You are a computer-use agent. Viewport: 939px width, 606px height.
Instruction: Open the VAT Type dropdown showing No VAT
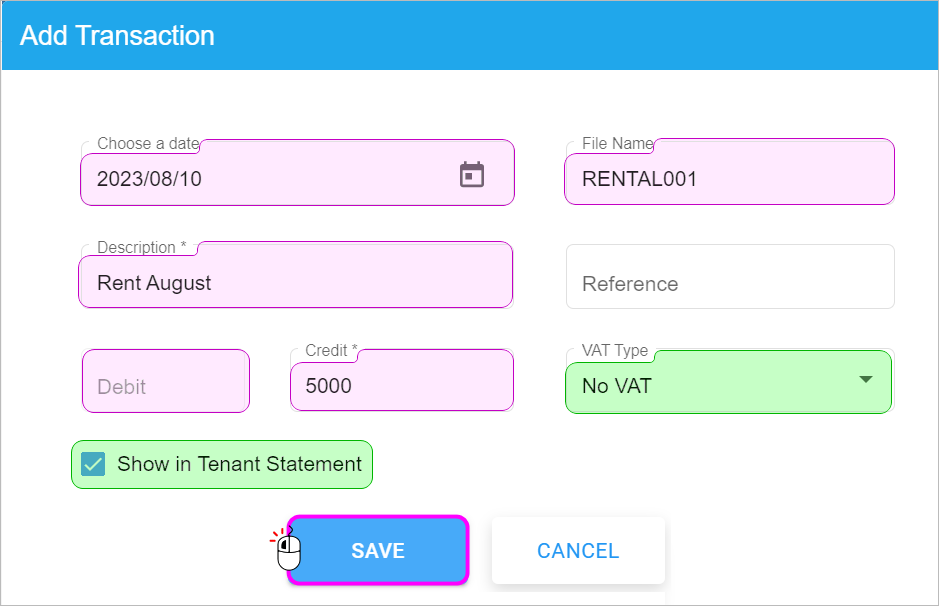710,386
